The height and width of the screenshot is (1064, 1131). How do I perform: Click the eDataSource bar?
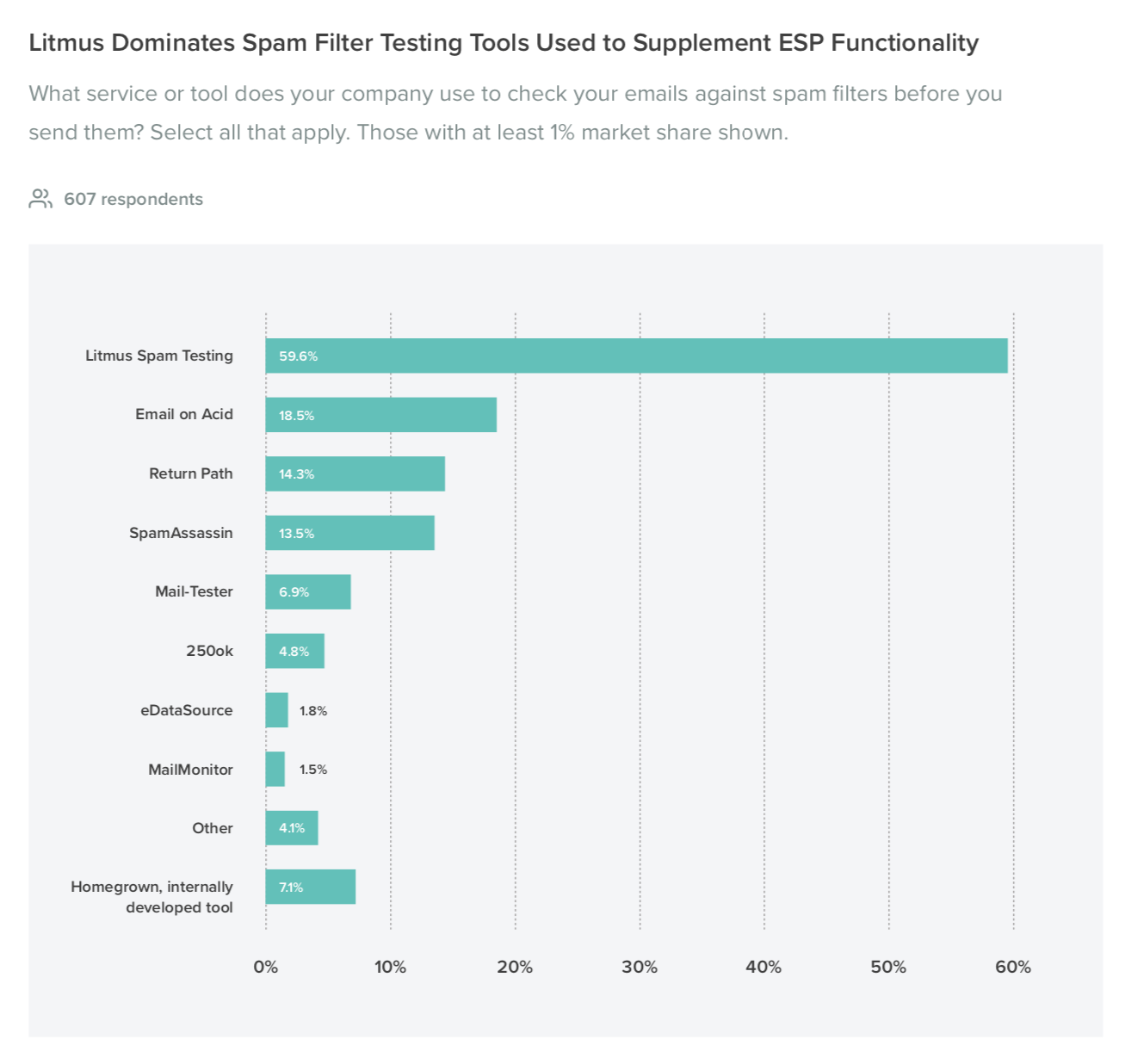click(x=276, y=710)
